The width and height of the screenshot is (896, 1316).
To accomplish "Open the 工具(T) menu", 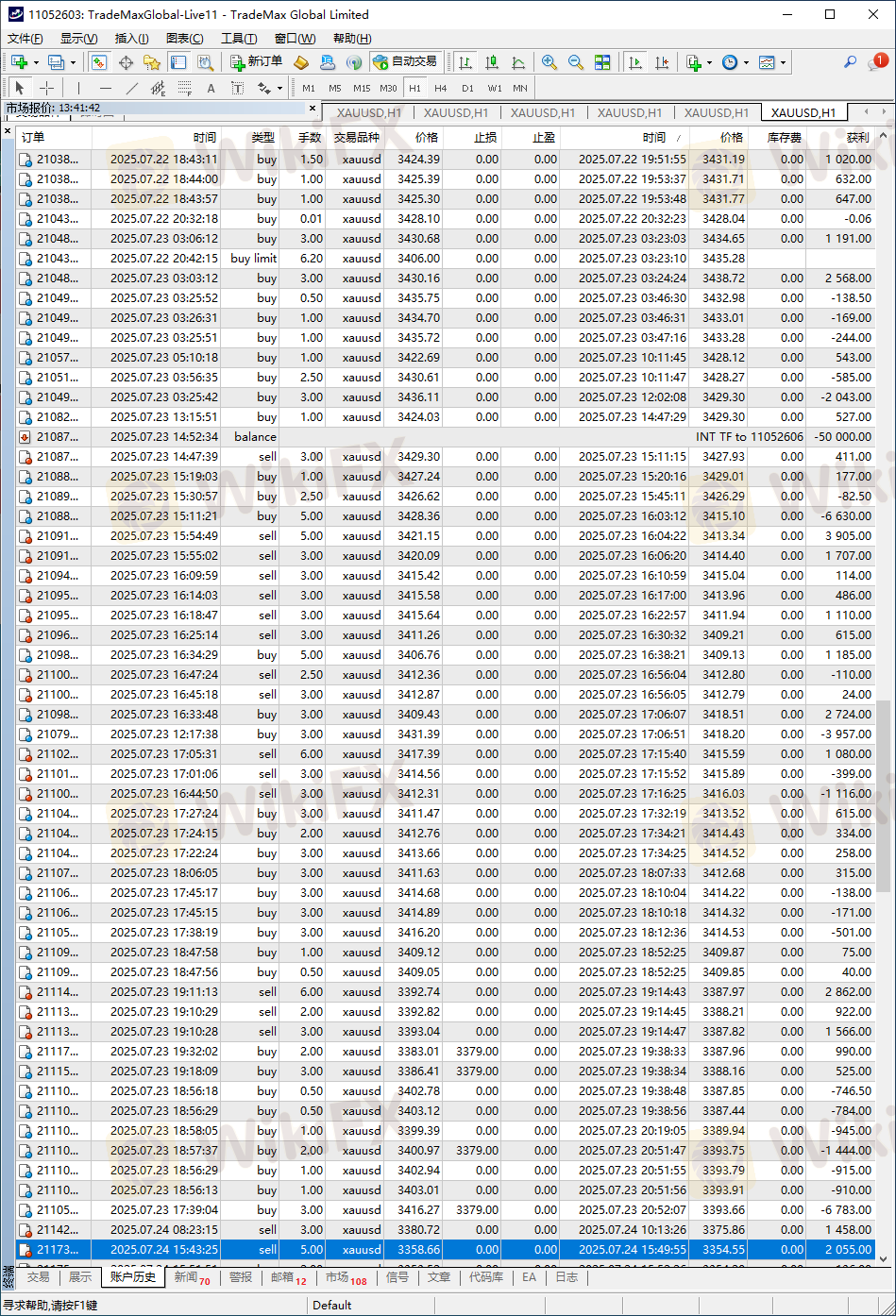I will coord(239,39).
